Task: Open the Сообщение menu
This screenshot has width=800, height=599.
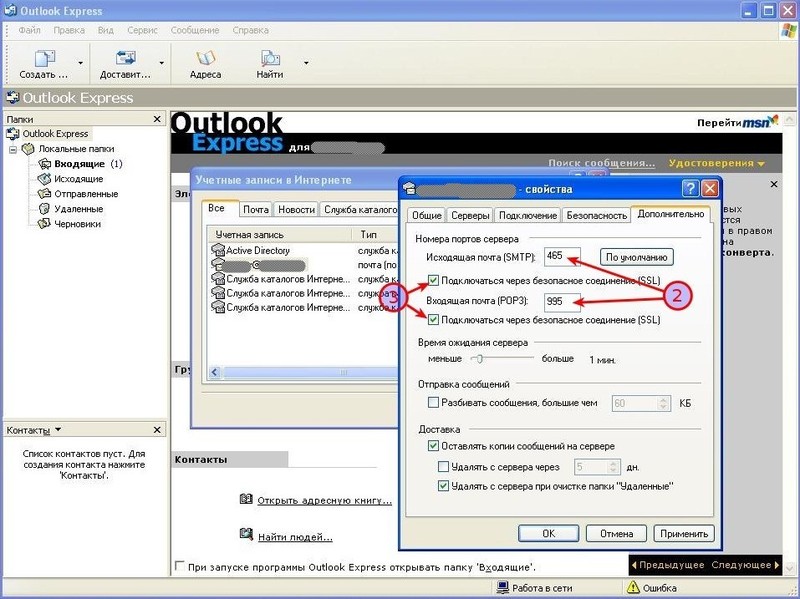Action: tap(195, 30)
